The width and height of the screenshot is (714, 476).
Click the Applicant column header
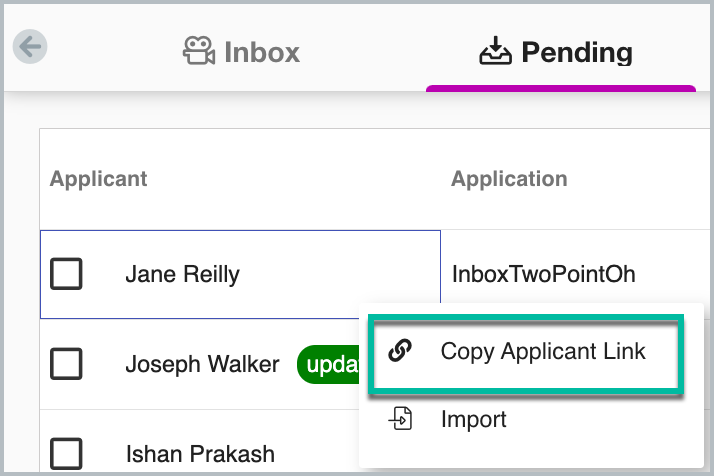click(x=98, y=179)
